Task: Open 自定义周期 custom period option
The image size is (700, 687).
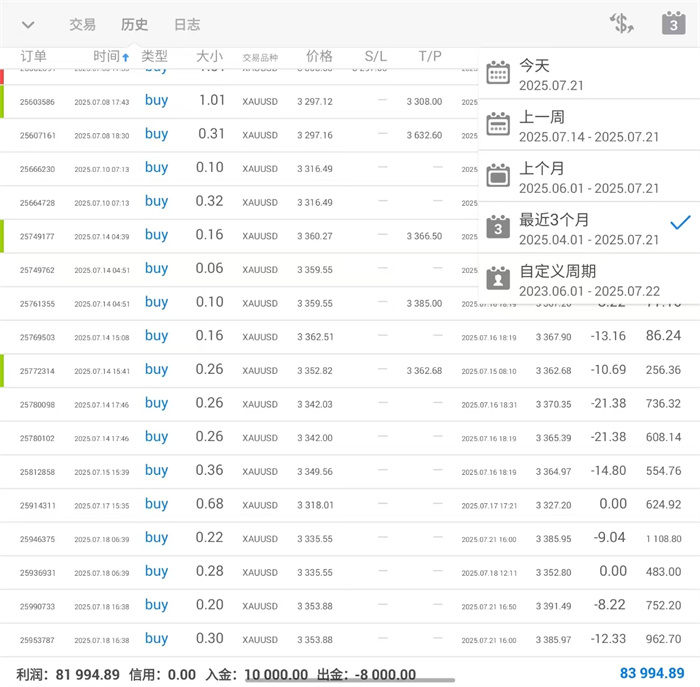Action: tap(589, 279)
